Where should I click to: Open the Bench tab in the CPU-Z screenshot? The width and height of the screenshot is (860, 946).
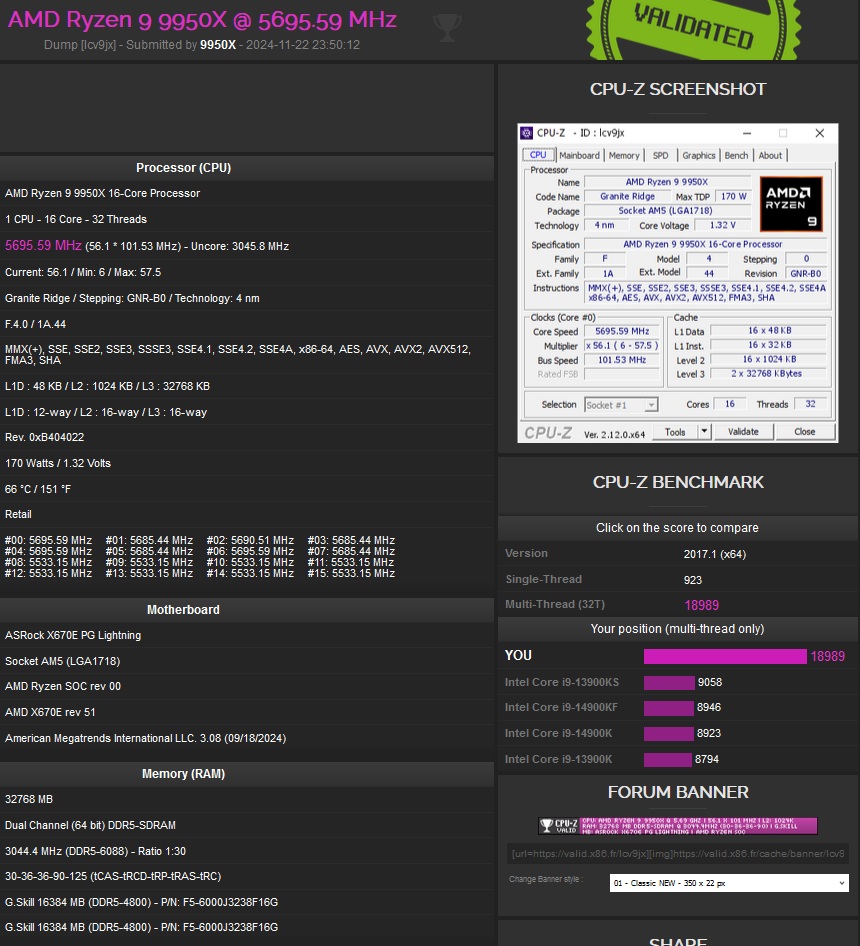[736, 155]
